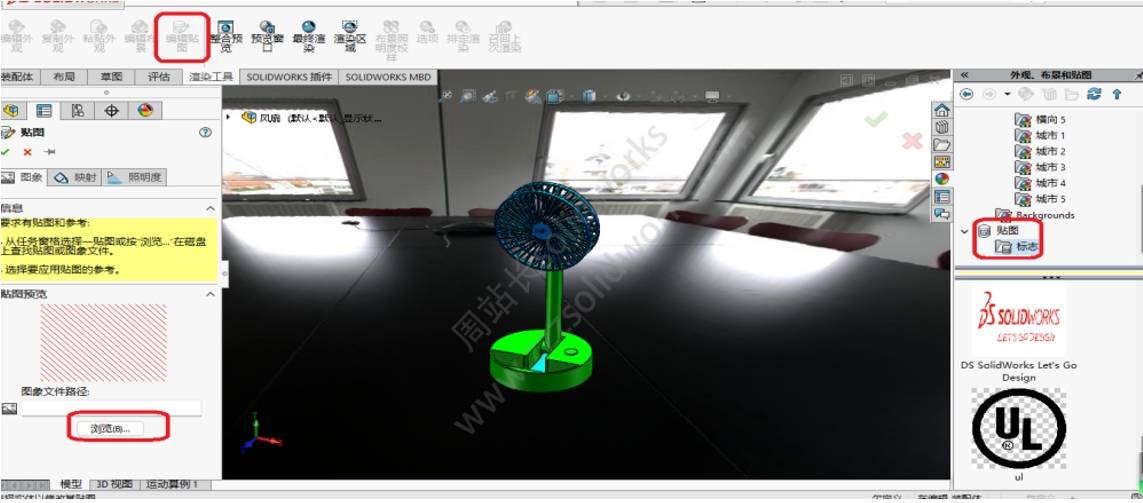The image size is (1143, 503).
Task: Click the task pane Back arrow
Action: (x=967, y=94)
